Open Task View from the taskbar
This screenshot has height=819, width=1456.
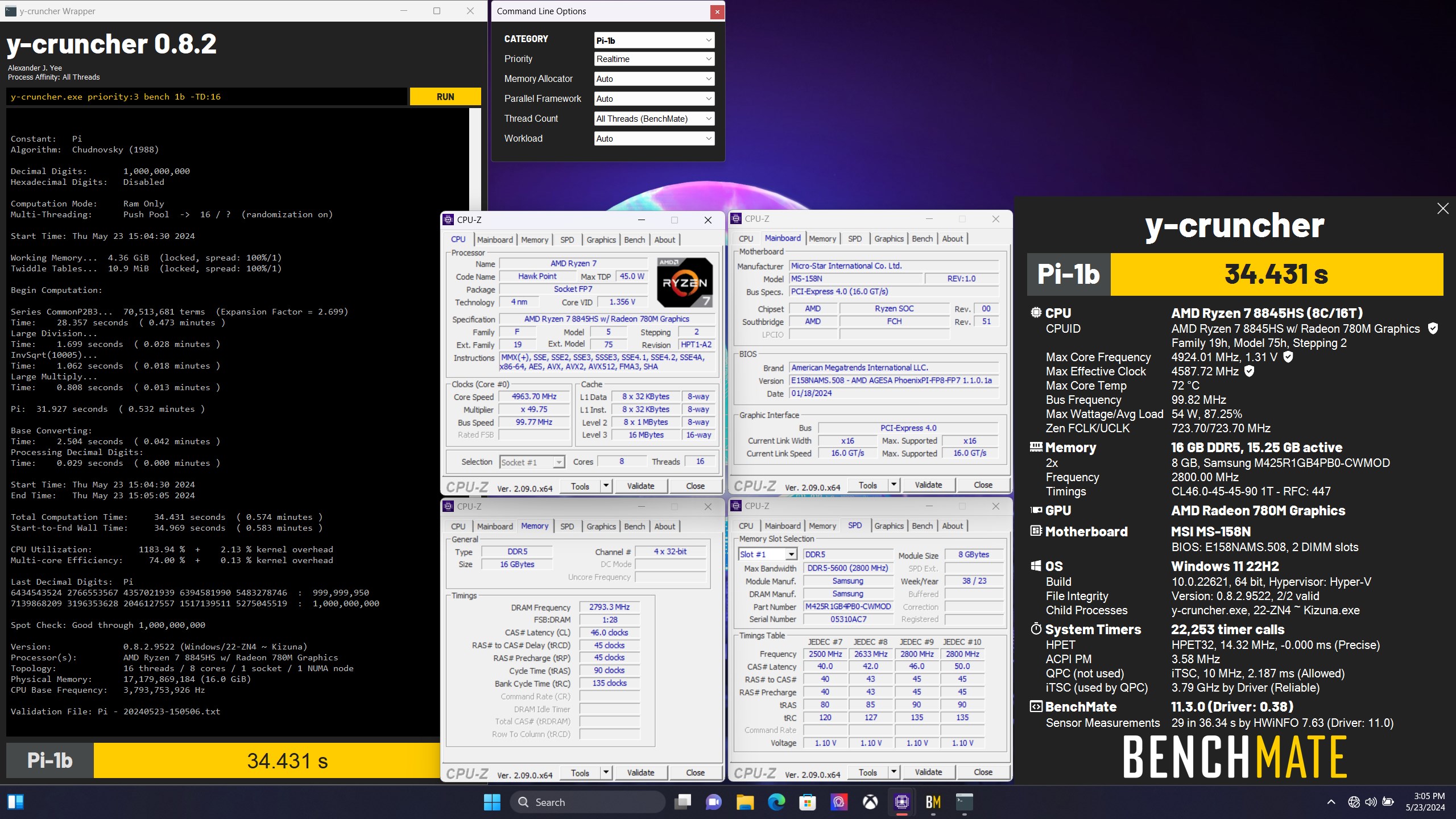682,803
